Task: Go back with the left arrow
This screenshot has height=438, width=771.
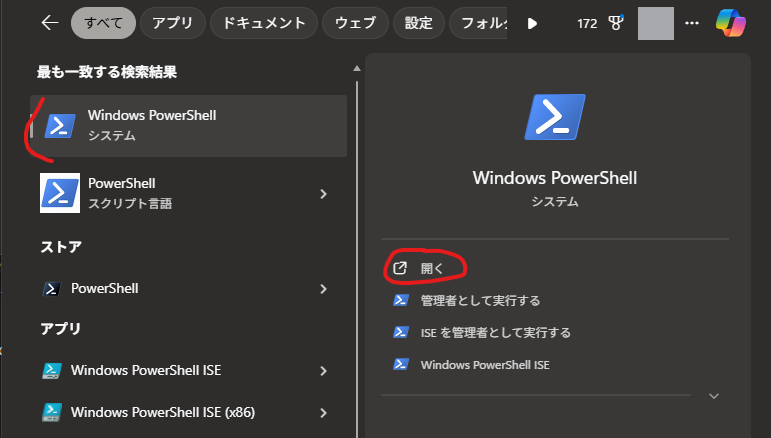Action: click(50, 23)
